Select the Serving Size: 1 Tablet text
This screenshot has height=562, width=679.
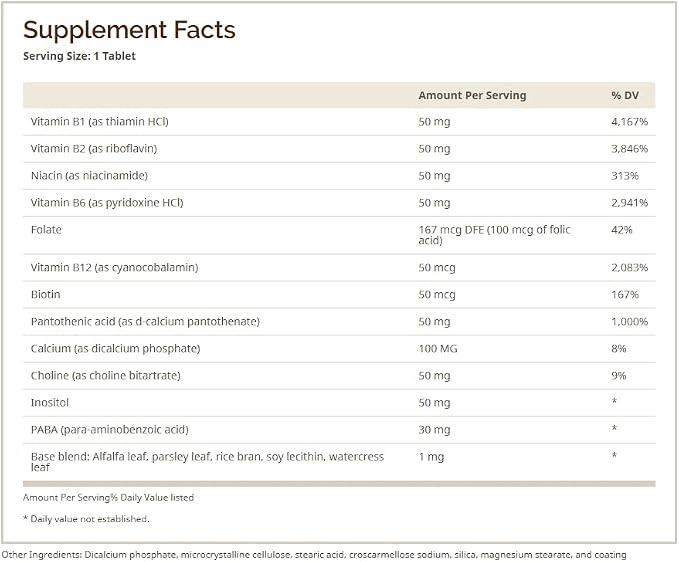coord(79,56)
